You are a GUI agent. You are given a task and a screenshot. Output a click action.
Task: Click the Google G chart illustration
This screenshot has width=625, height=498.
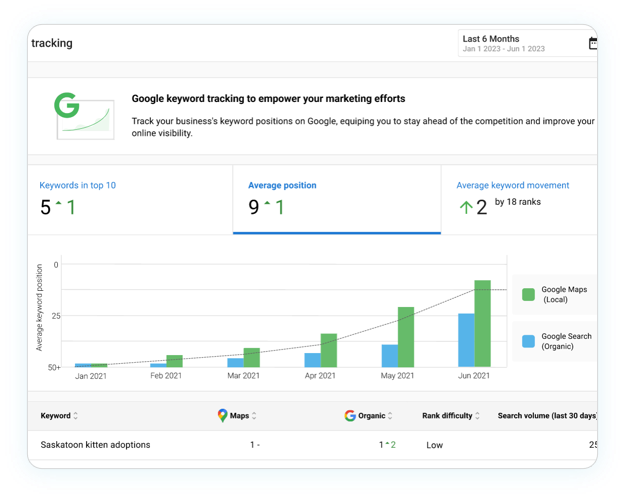tap(84, 116)
